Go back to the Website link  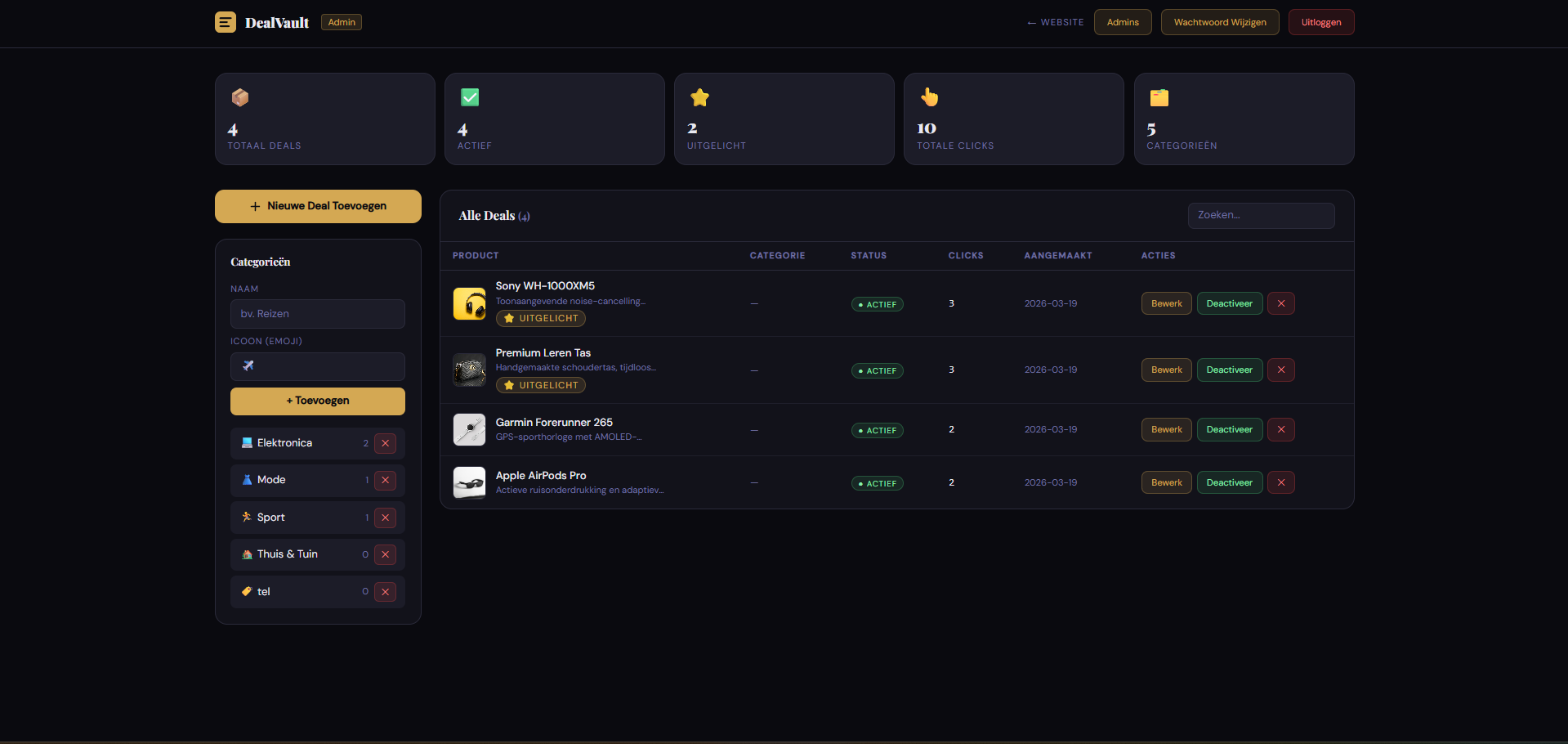pos(1055,22)
